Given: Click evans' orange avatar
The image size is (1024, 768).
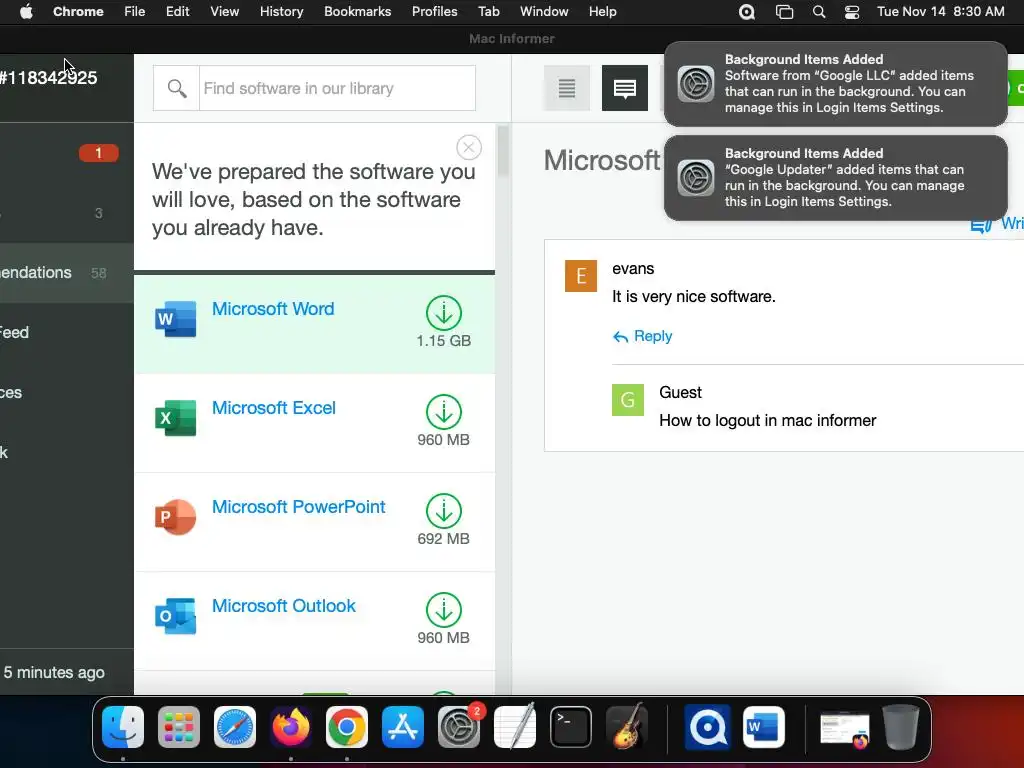Looking at the screenshot, I should pos(581,276).
